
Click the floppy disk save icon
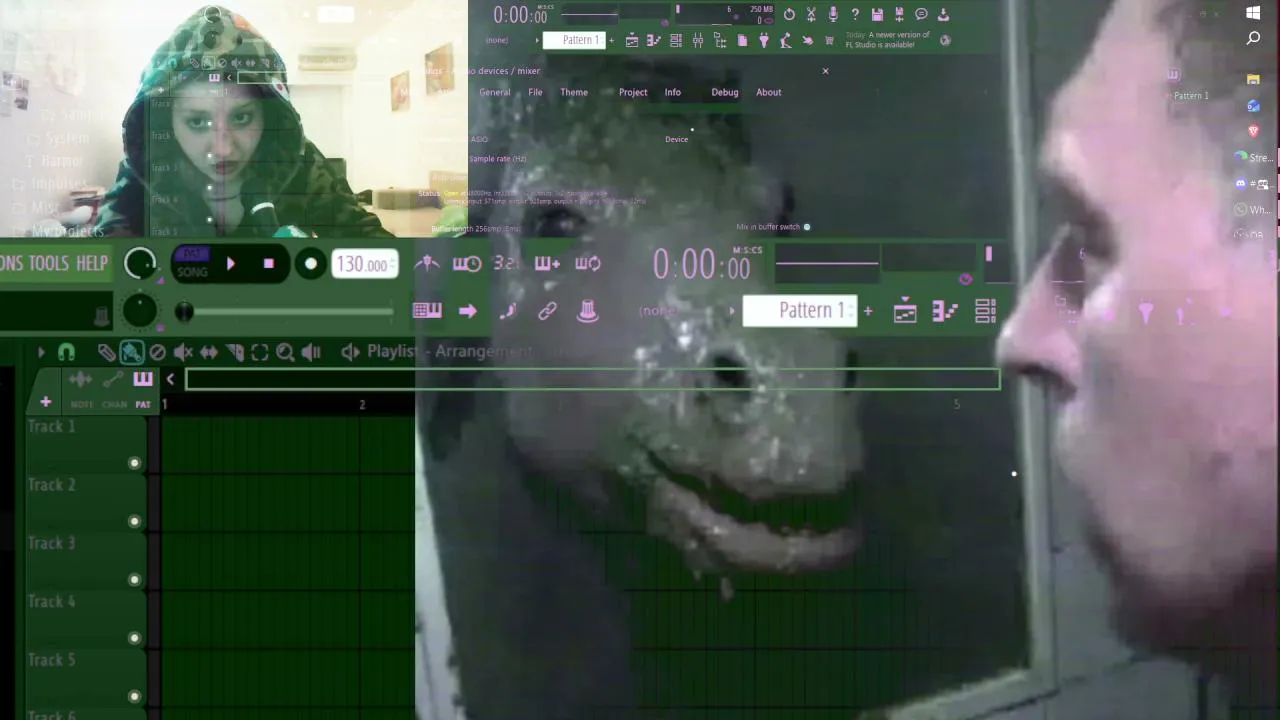[877, 14]
